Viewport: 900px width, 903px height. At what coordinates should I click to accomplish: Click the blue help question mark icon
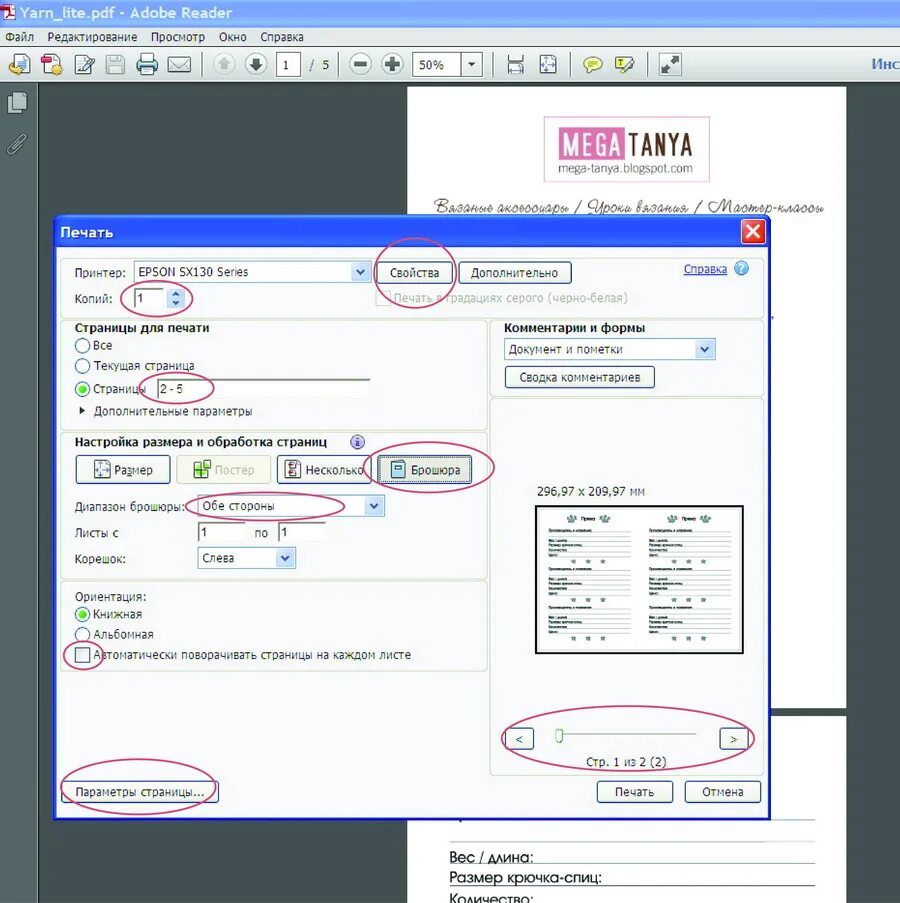point(742,268)
